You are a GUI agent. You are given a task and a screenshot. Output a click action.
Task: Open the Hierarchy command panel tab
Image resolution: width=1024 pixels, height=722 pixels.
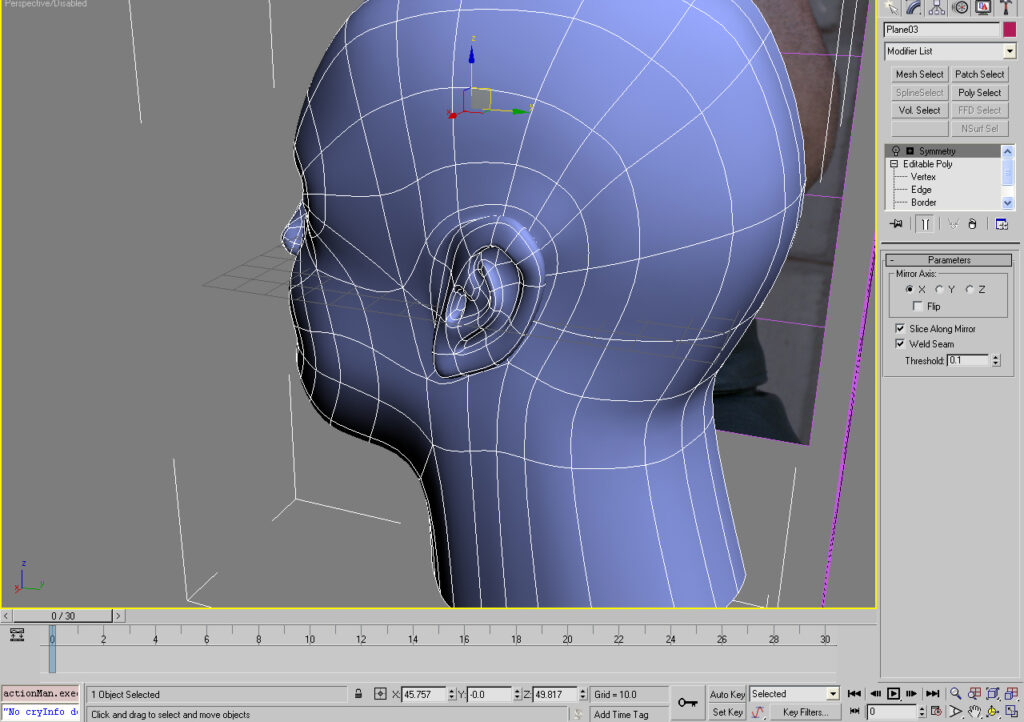937,8
